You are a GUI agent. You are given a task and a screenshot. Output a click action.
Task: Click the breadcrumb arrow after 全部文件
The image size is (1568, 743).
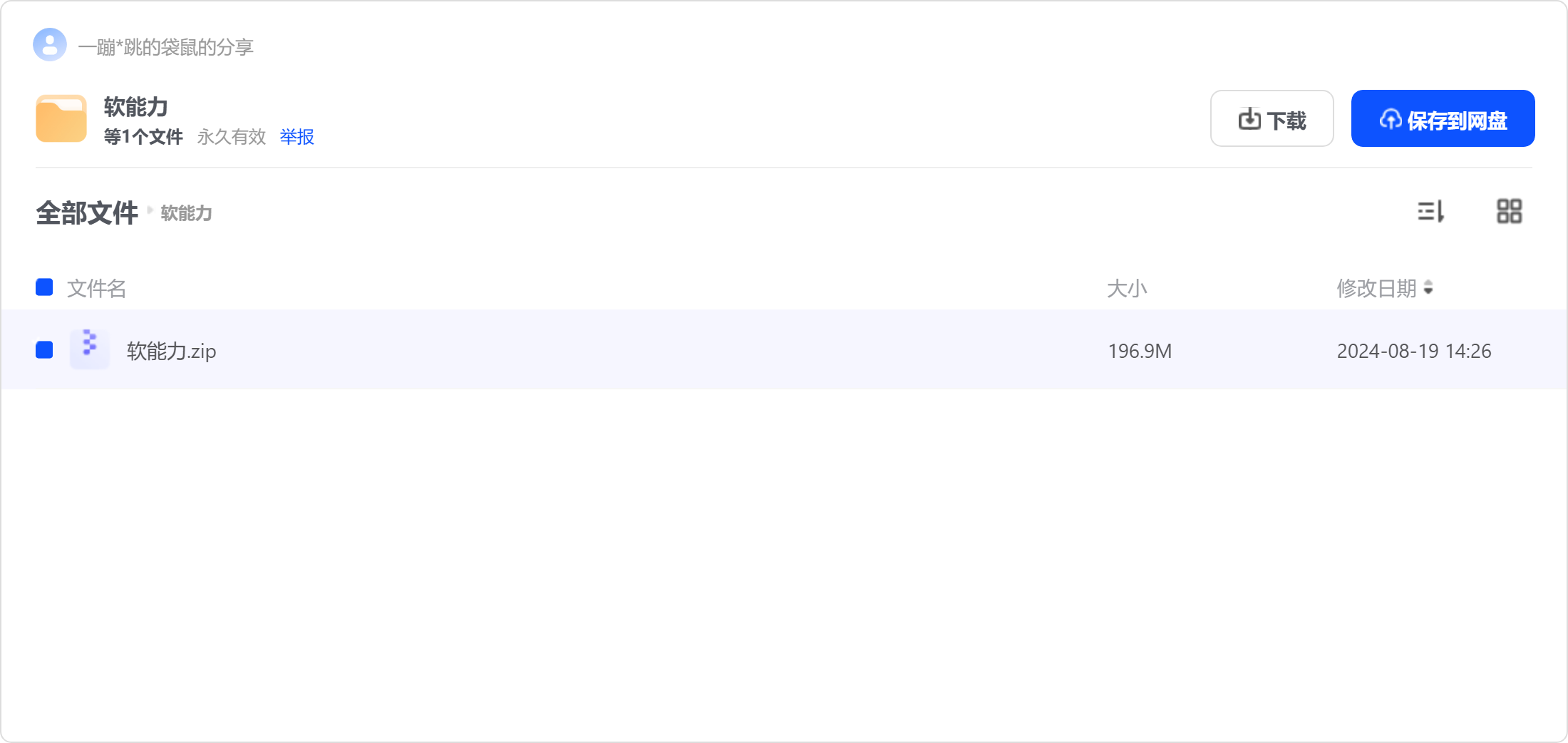pyautogui.click(x=150, y=210)
